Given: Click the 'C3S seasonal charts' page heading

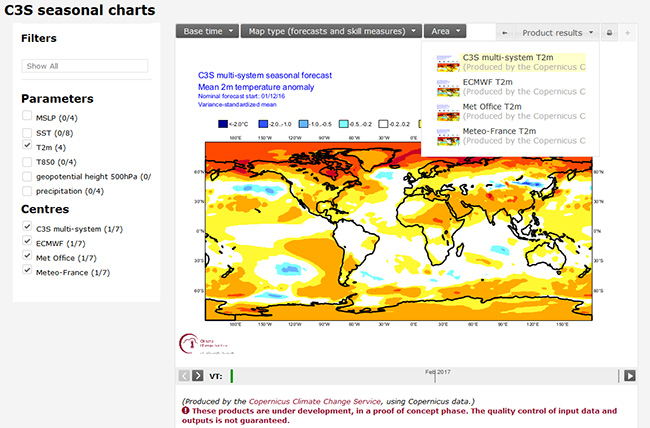Looking at the screenshot, I should coord(80,10).
